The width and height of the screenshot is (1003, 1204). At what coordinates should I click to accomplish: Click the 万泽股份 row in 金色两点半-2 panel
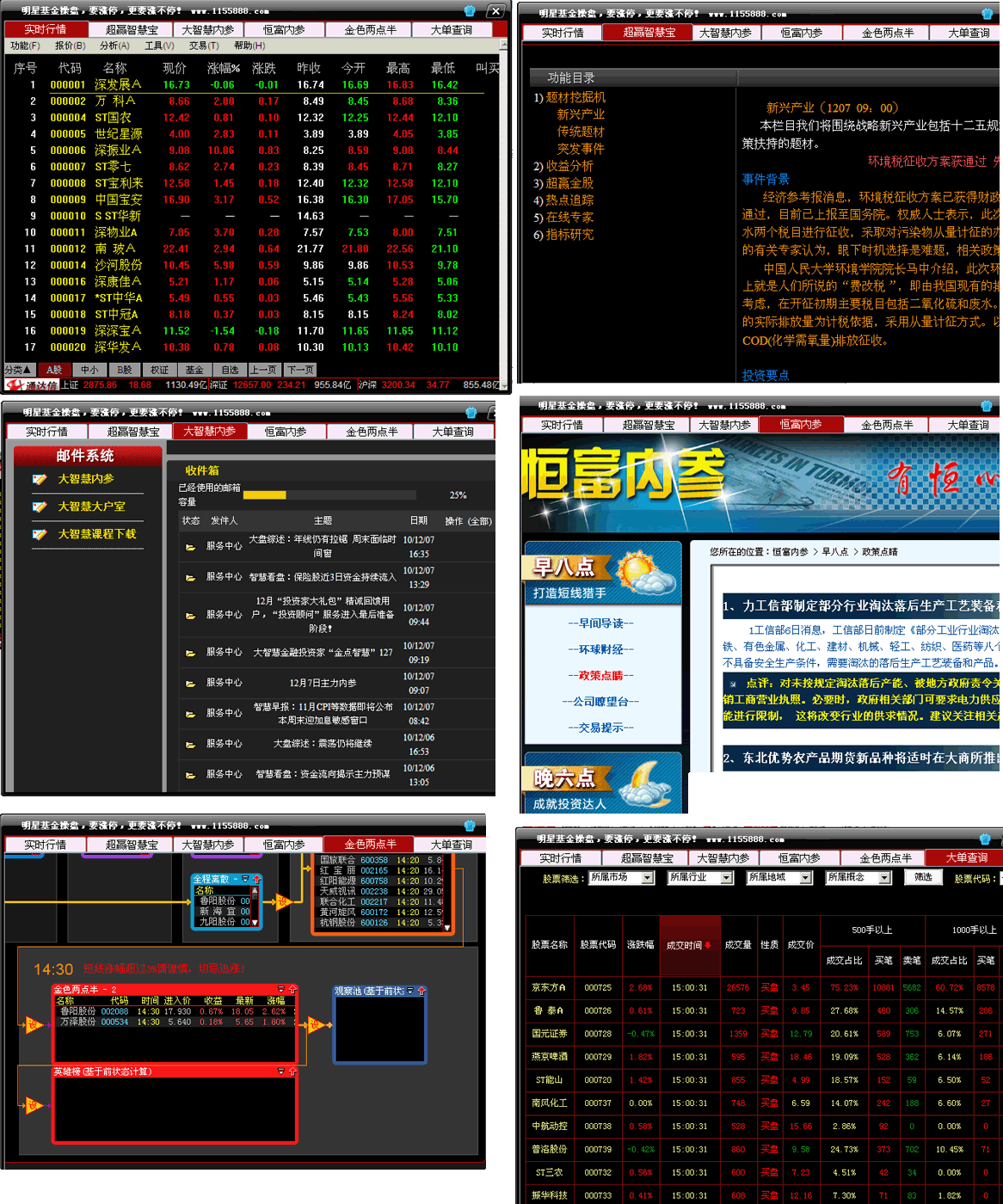pos(175,1022)
